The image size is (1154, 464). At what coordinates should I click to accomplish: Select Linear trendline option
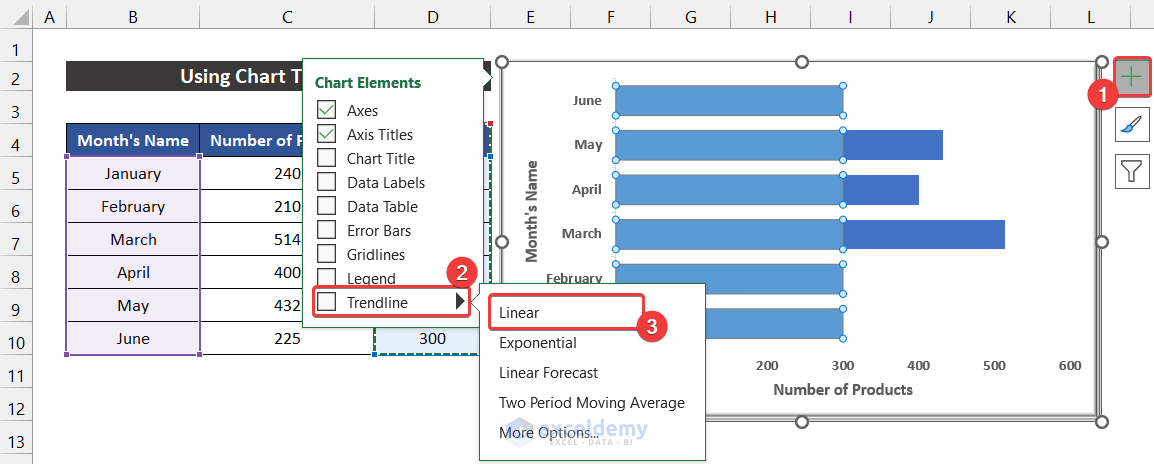(x=519, y=313)
